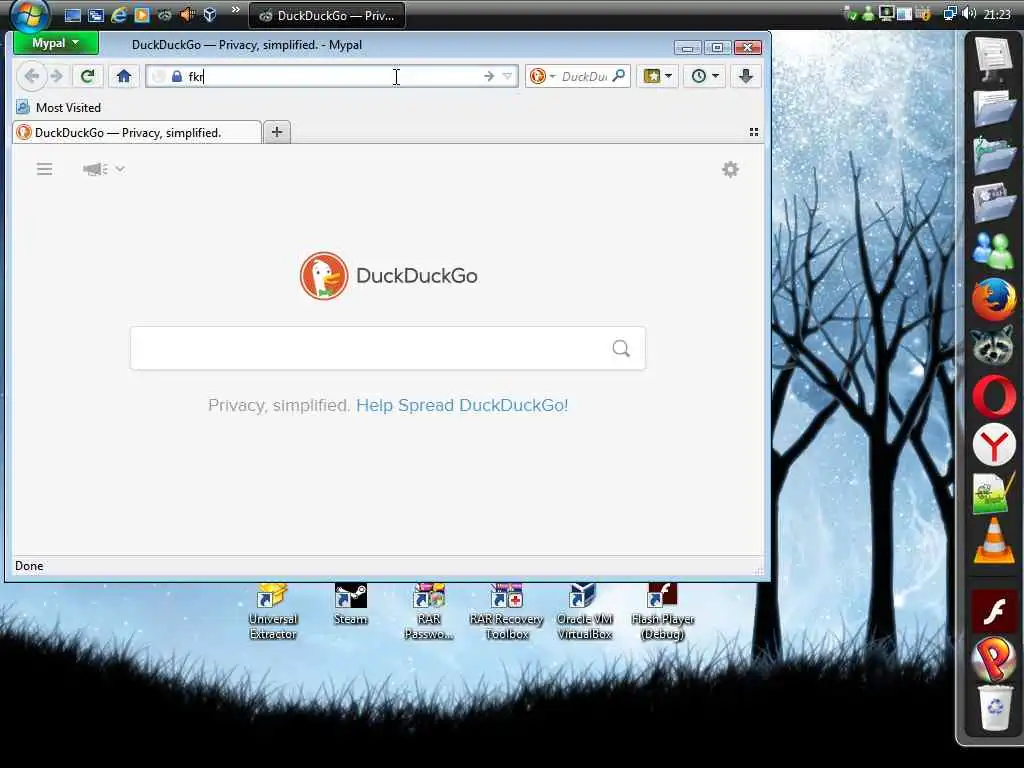Launch the raccoon Mypal icon in the dock
This screenshot has width=1024, height=768.
click(x=993, y=347)
